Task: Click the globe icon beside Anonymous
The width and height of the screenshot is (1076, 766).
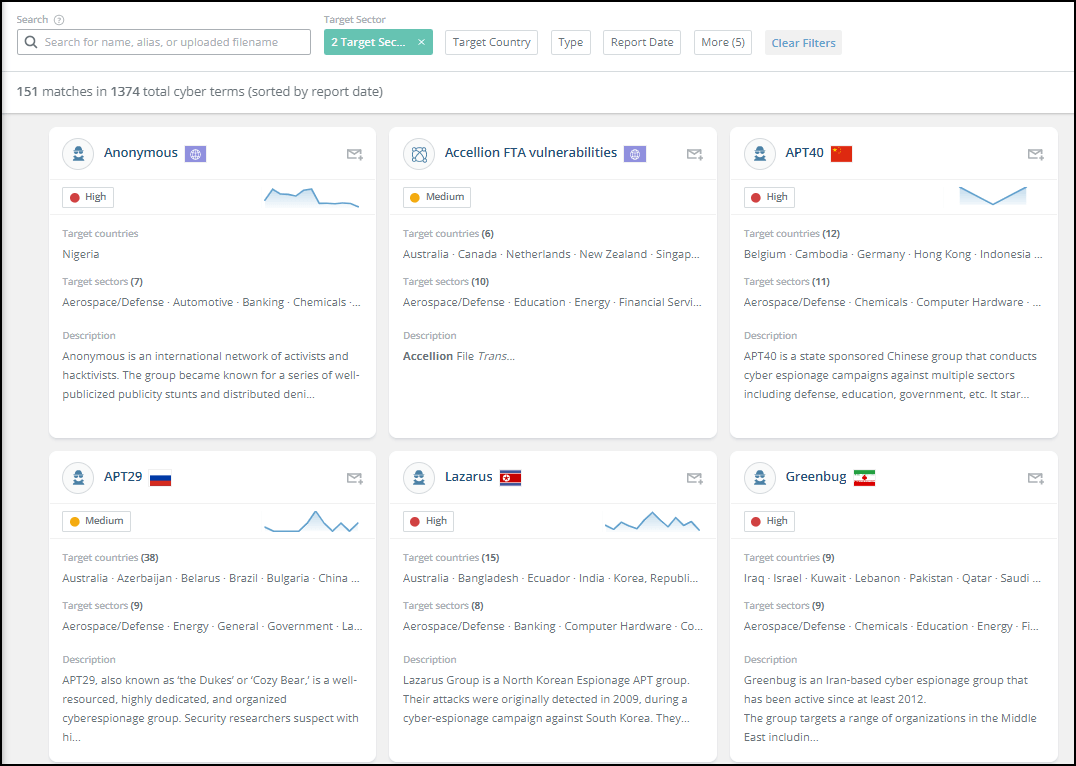Action: click(196, 154)
